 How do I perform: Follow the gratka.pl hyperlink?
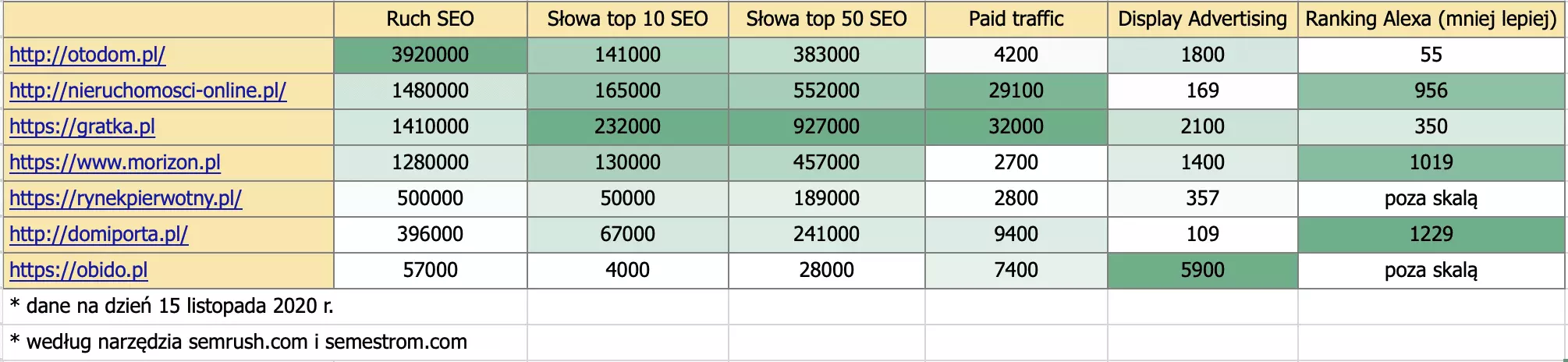[x=82, y=127]
